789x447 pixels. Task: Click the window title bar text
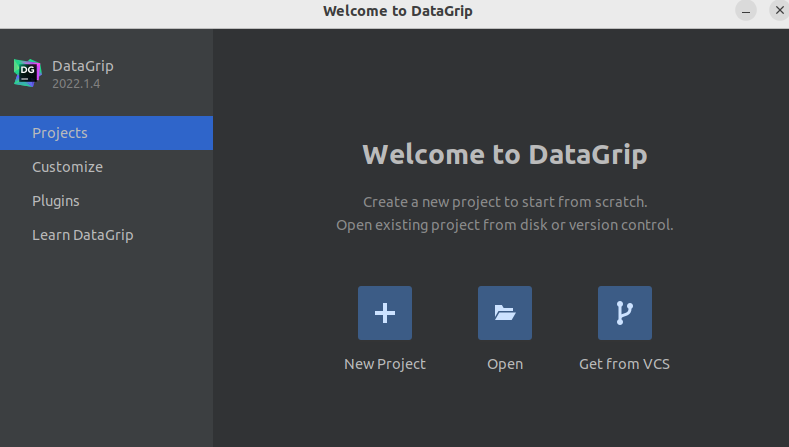pyautogui.click(x=398, y=11)
